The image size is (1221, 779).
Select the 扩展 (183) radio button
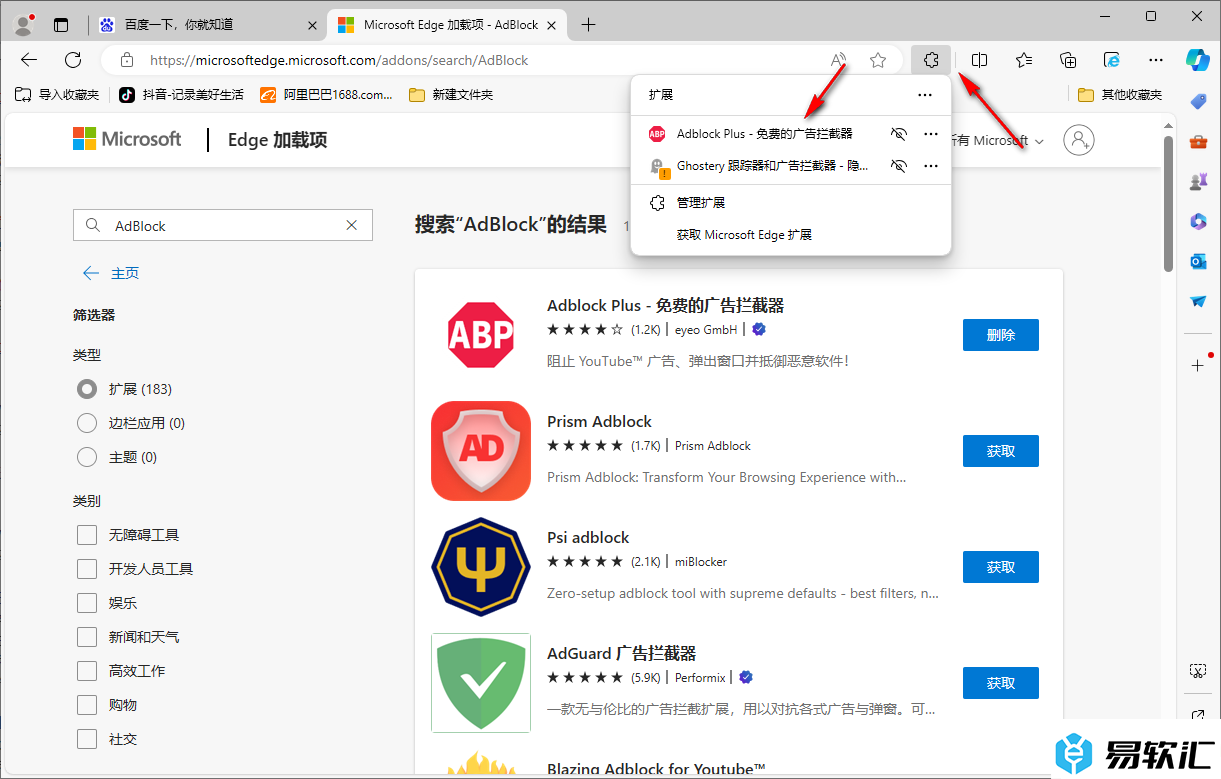point(87,389)
